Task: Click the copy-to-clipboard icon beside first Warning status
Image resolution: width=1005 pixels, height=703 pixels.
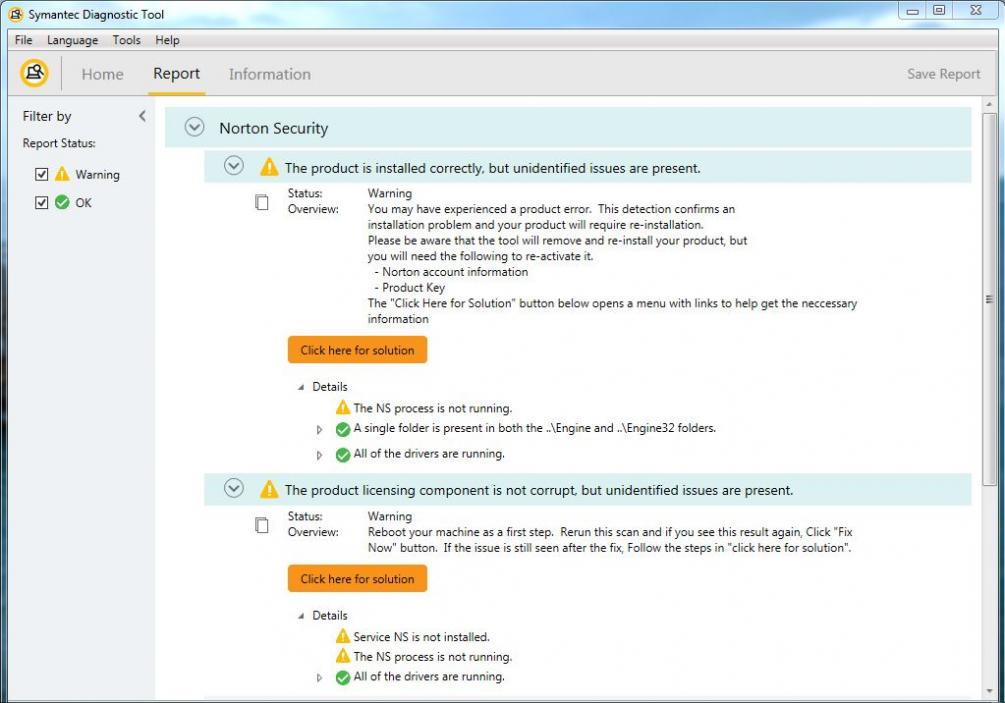Action: [x=262, y=201]
